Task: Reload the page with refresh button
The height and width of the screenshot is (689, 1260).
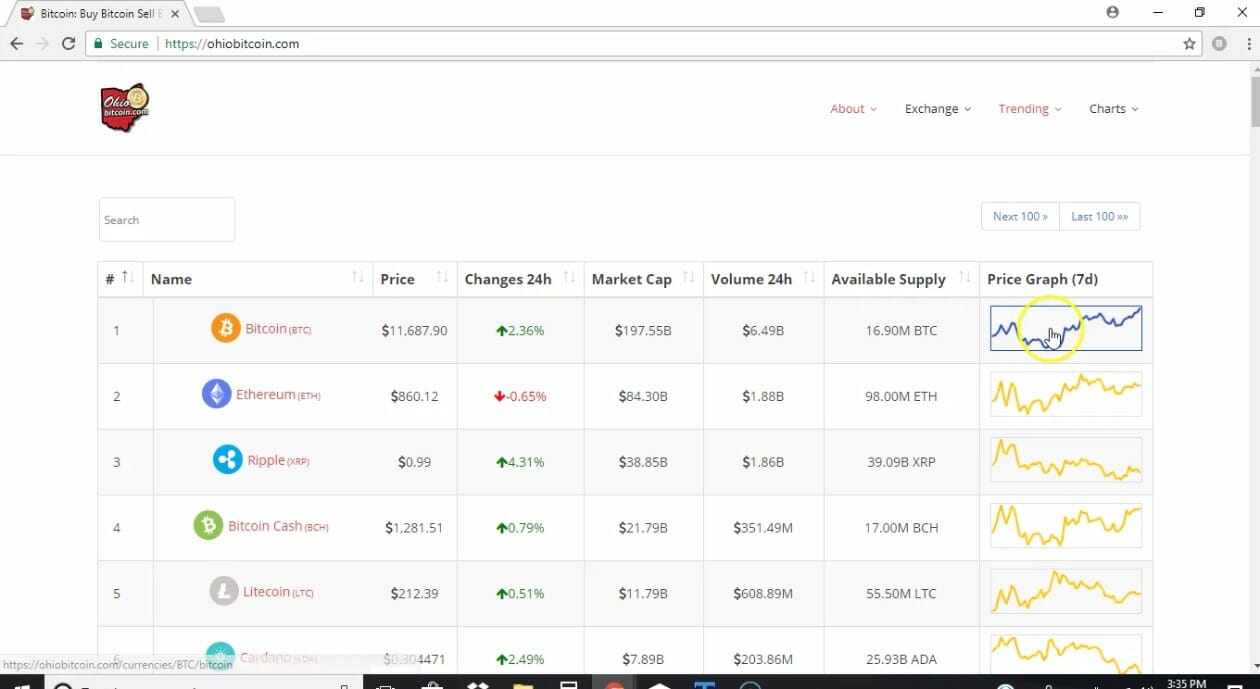Action: pos(68,44)
